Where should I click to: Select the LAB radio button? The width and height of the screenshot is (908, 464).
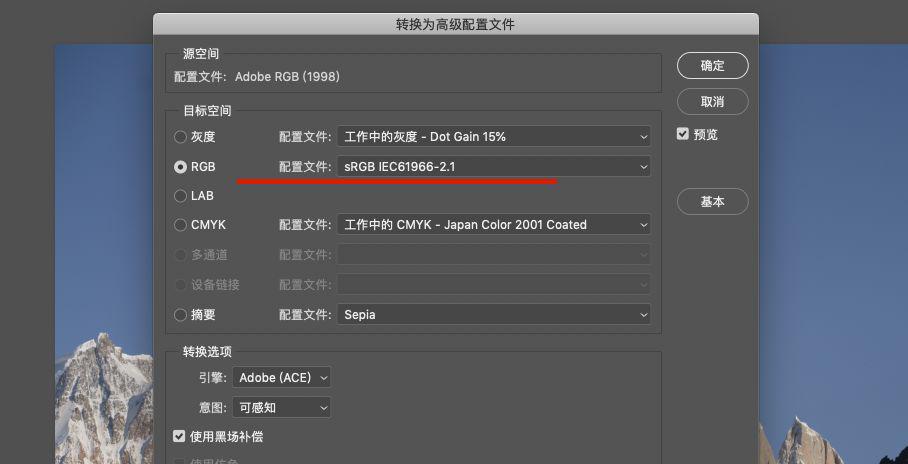(180, 196)
